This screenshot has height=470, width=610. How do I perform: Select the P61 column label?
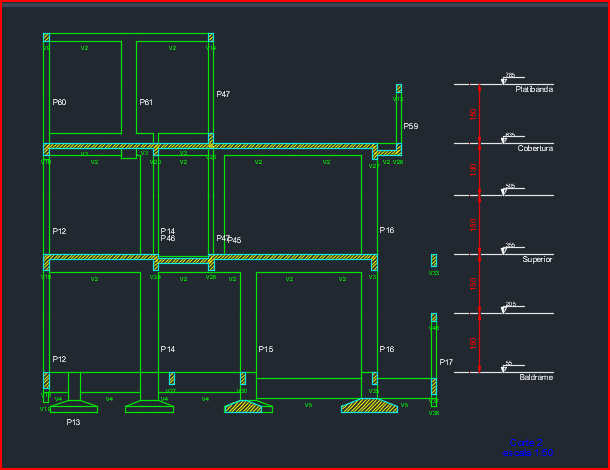click(x=146, y=103)
